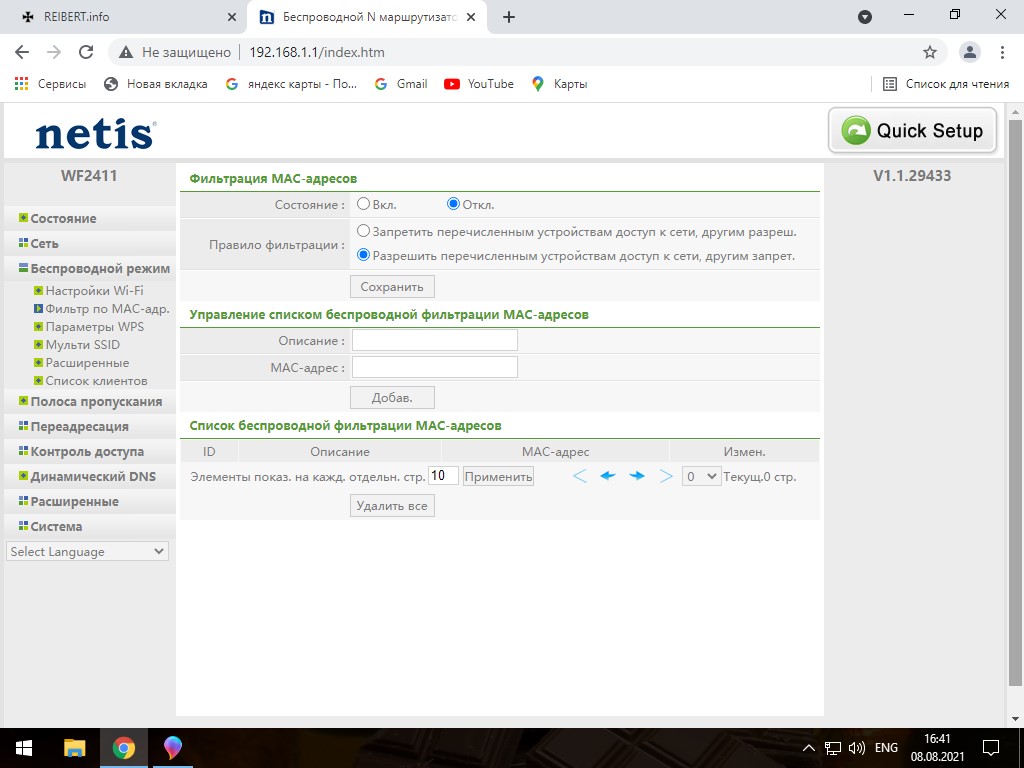Image resolution: width=1024 pixels, height=768 pixels.
Task: Open Фильтр по MAC-адр. submenu item
Action: tap(102, 309)
